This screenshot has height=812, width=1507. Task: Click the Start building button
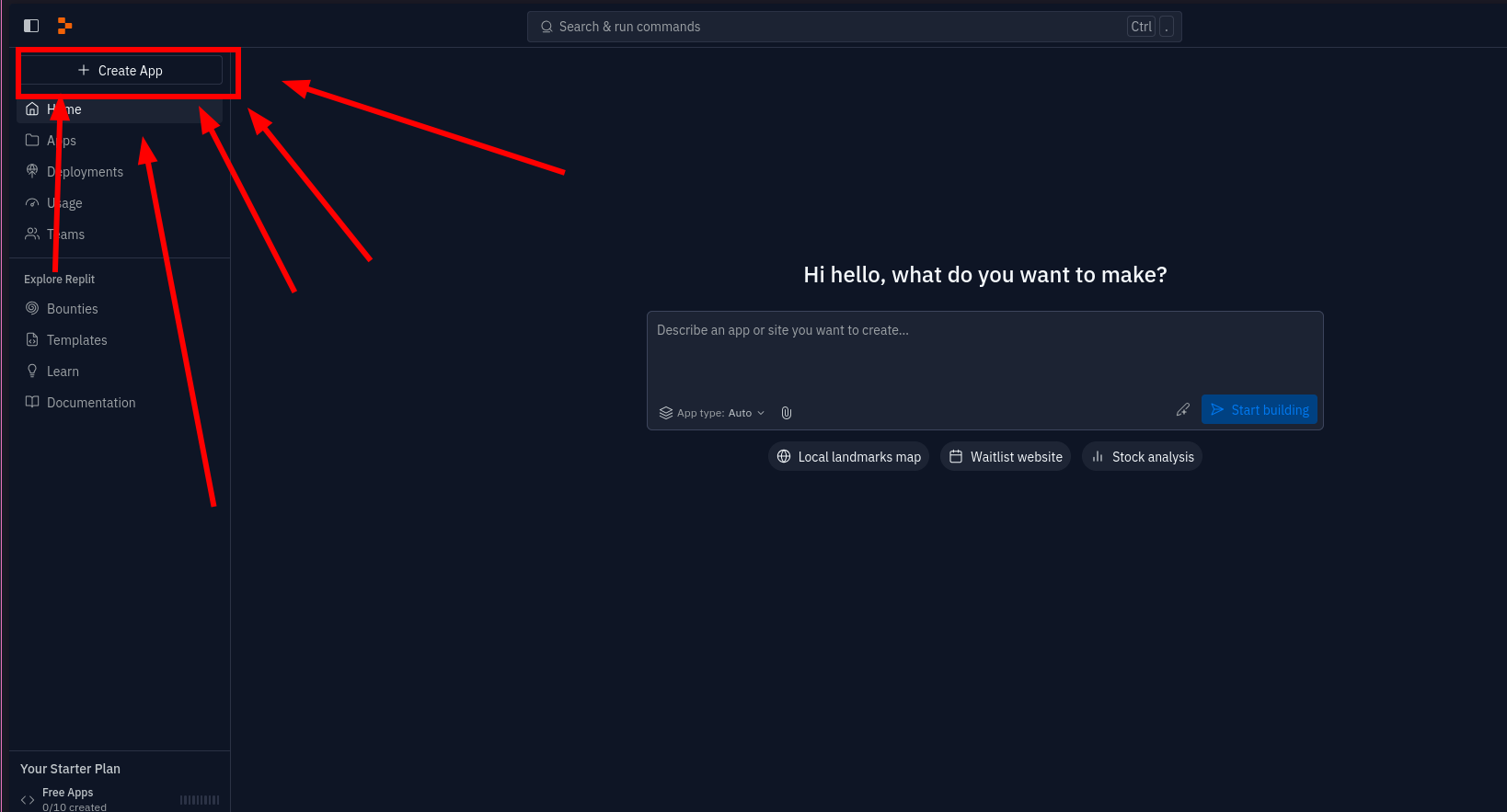1260,409
